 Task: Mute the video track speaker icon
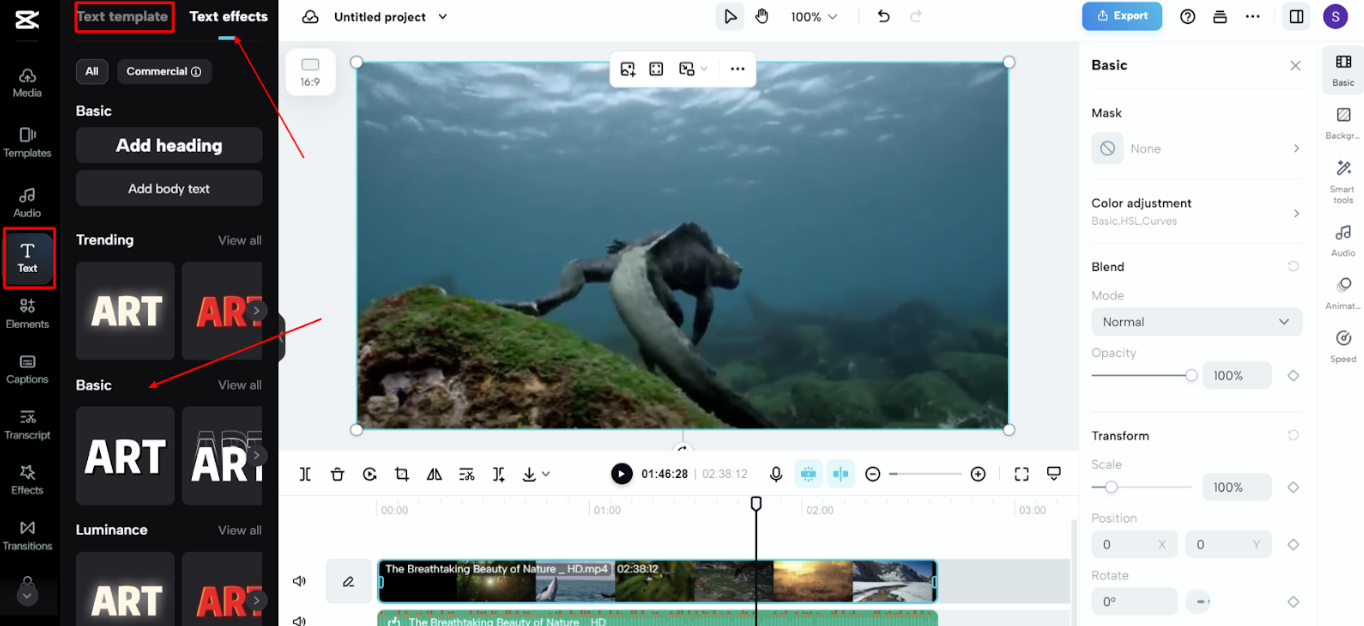point(299,581)
